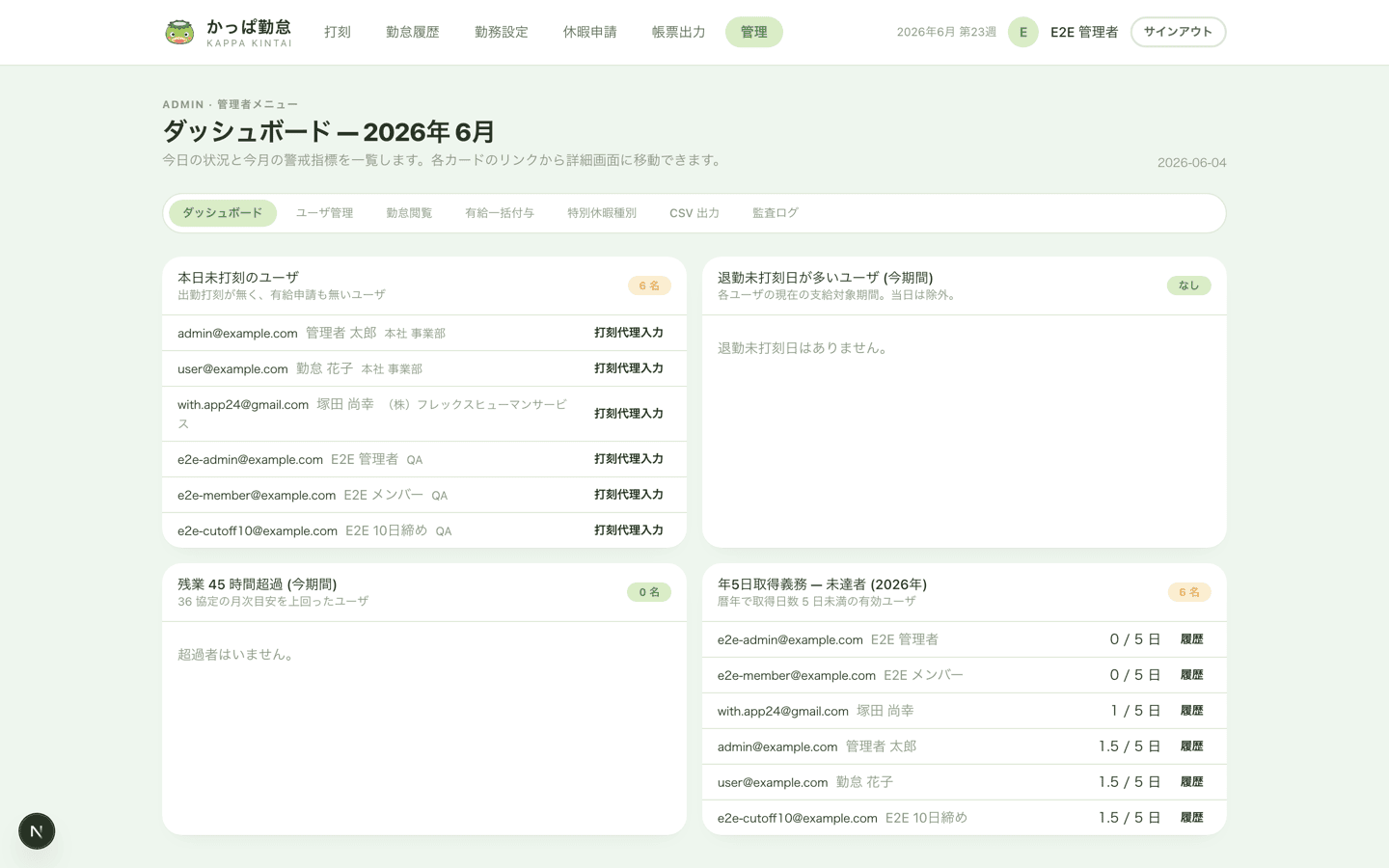This screenshot has width=1389, height=868.
Task: Click the kappa frog logo icon
Action: pos(179,32)
